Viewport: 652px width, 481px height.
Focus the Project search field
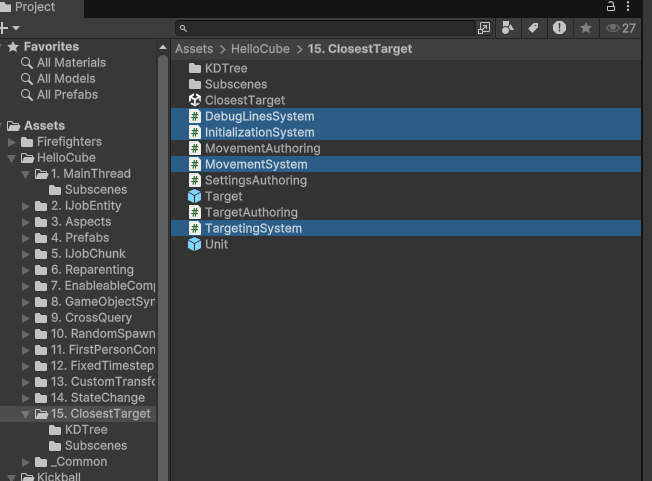[325, 28]
